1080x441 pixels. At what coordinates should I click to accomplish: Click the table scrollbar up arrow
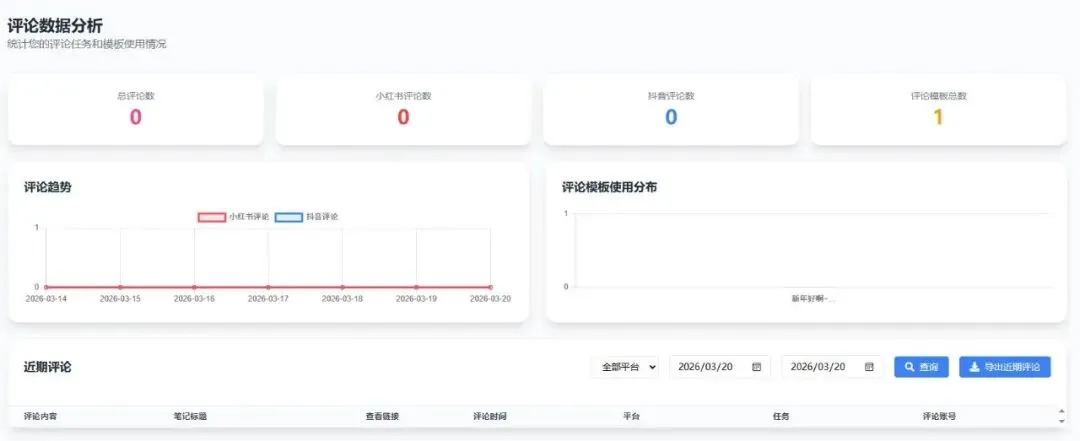(x=1061, y=411)
